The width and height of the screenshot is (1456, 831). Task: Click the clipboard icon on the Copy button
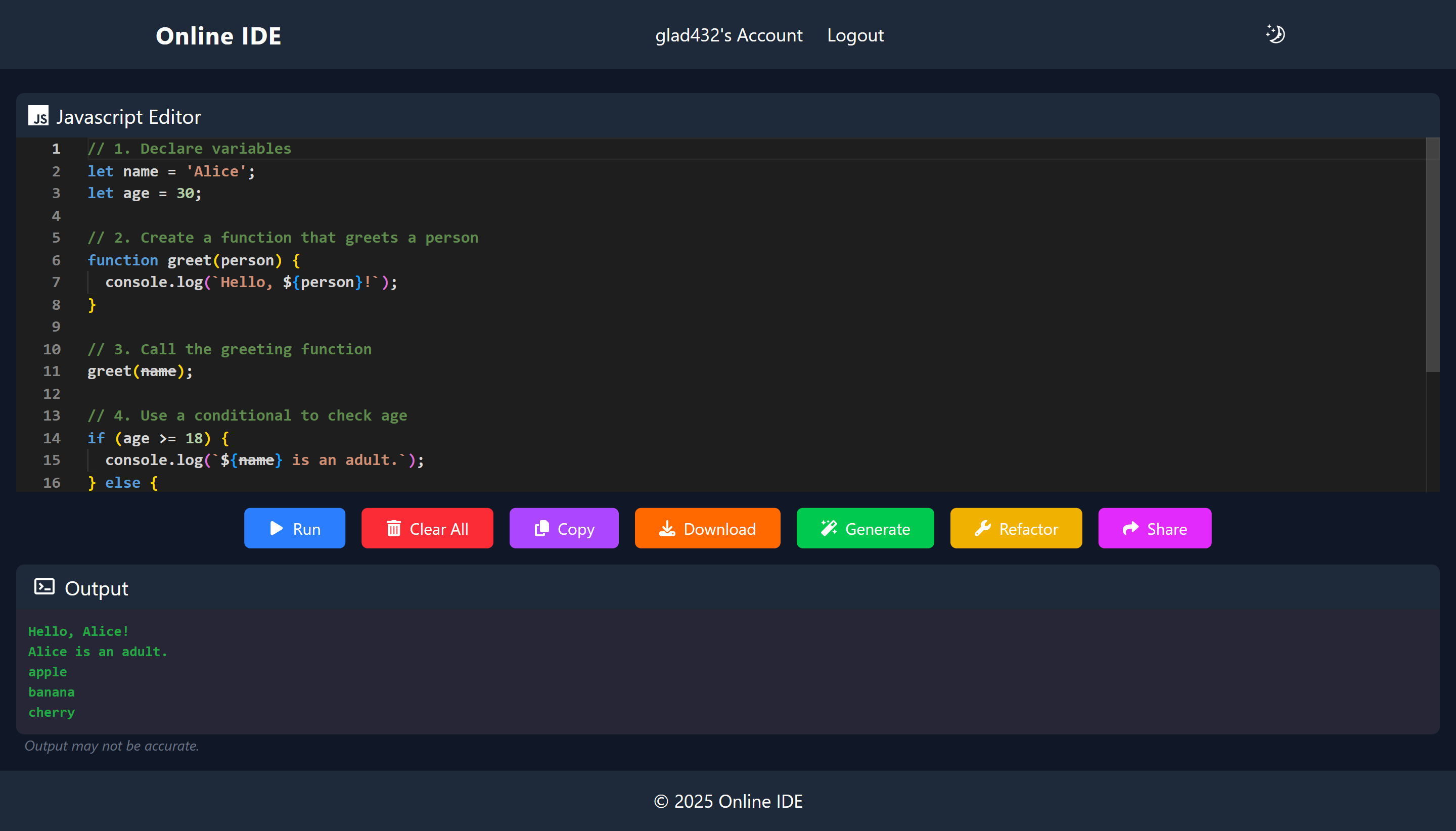click(x=541, y=529)
